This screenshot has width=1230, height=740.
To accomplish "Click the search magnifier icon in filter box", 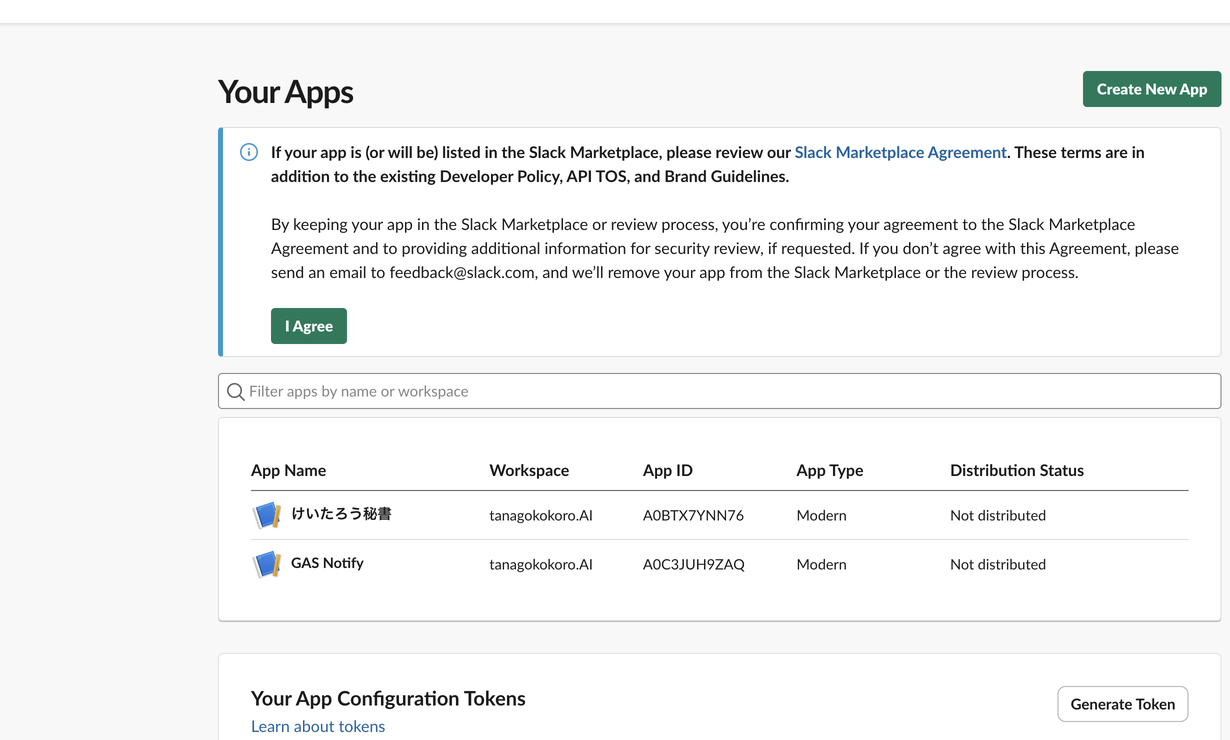I will pyautogui.click(x=236, y=392).
